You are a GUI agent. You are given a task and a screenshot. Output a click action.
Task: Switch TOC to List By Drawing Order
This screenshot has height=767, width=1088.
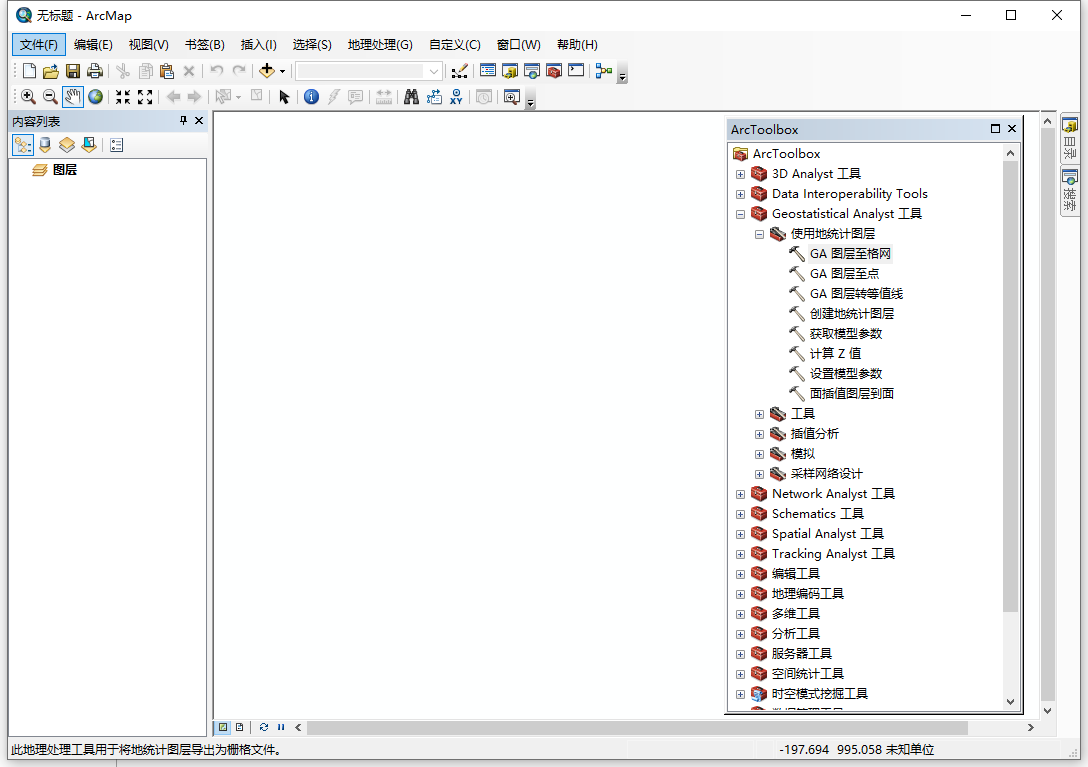[23, 145]
